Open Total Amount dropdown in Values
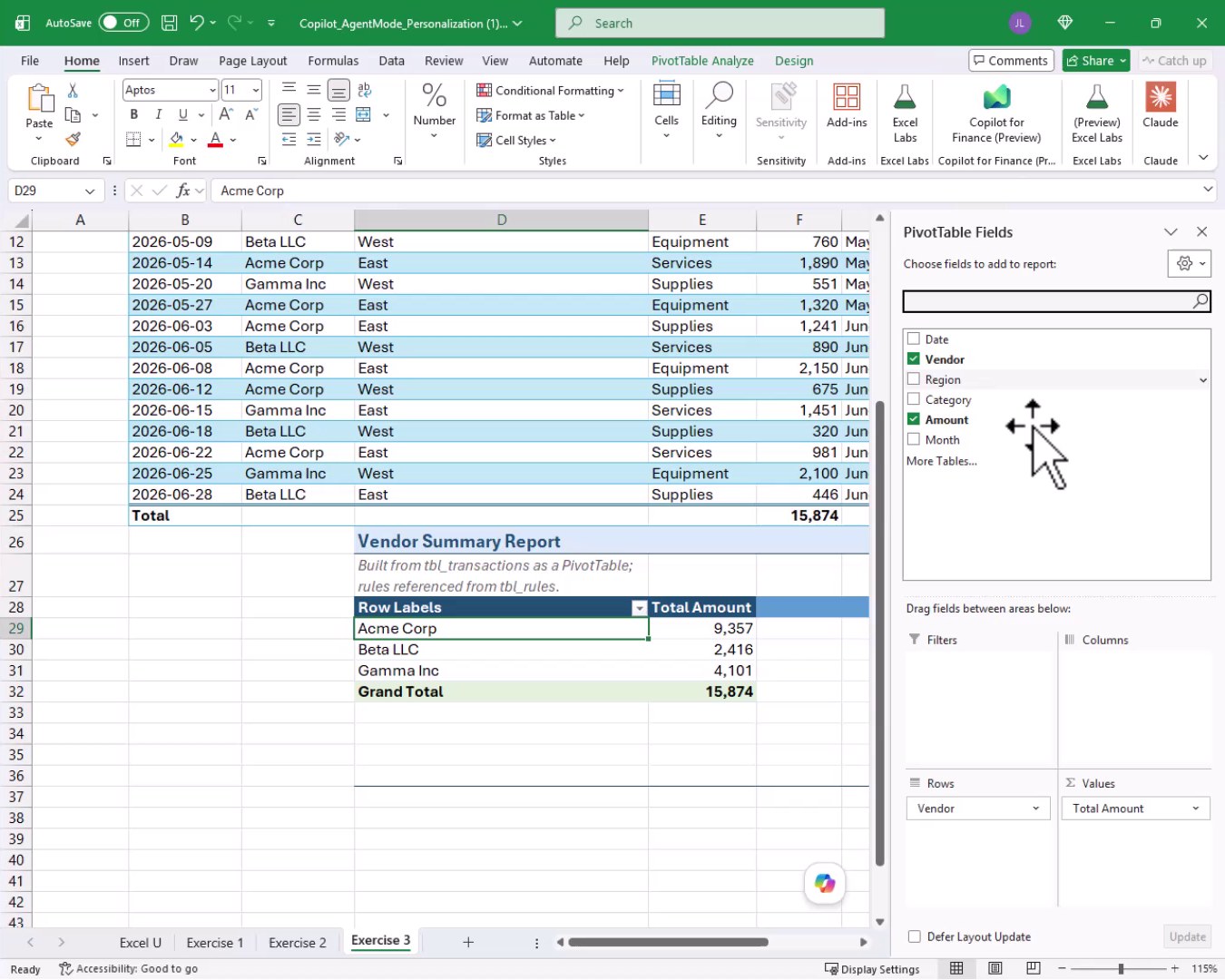 coord(1195,808)
